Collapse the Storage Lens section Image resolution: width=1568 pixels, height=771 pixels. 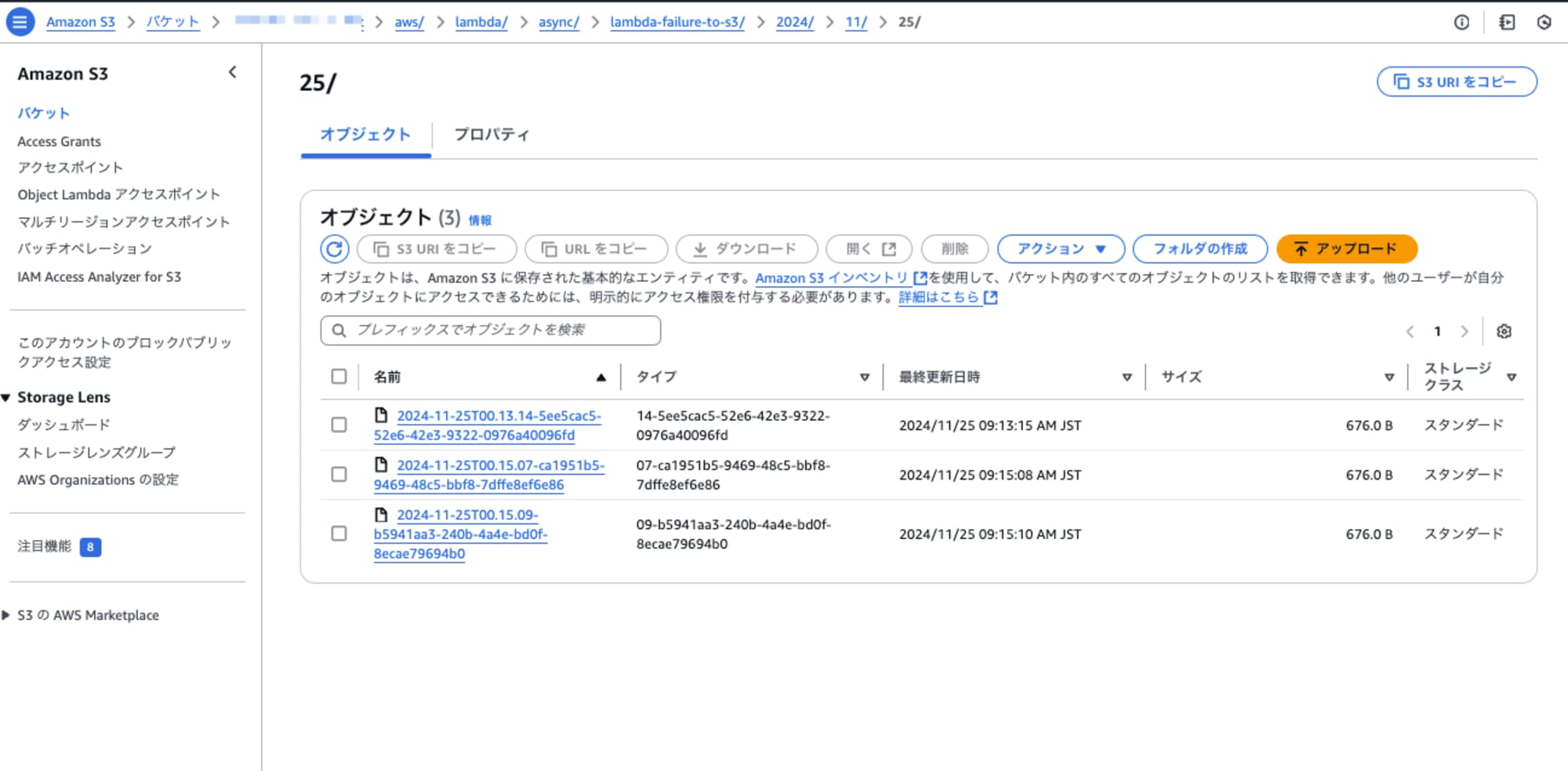pos(6,398)
